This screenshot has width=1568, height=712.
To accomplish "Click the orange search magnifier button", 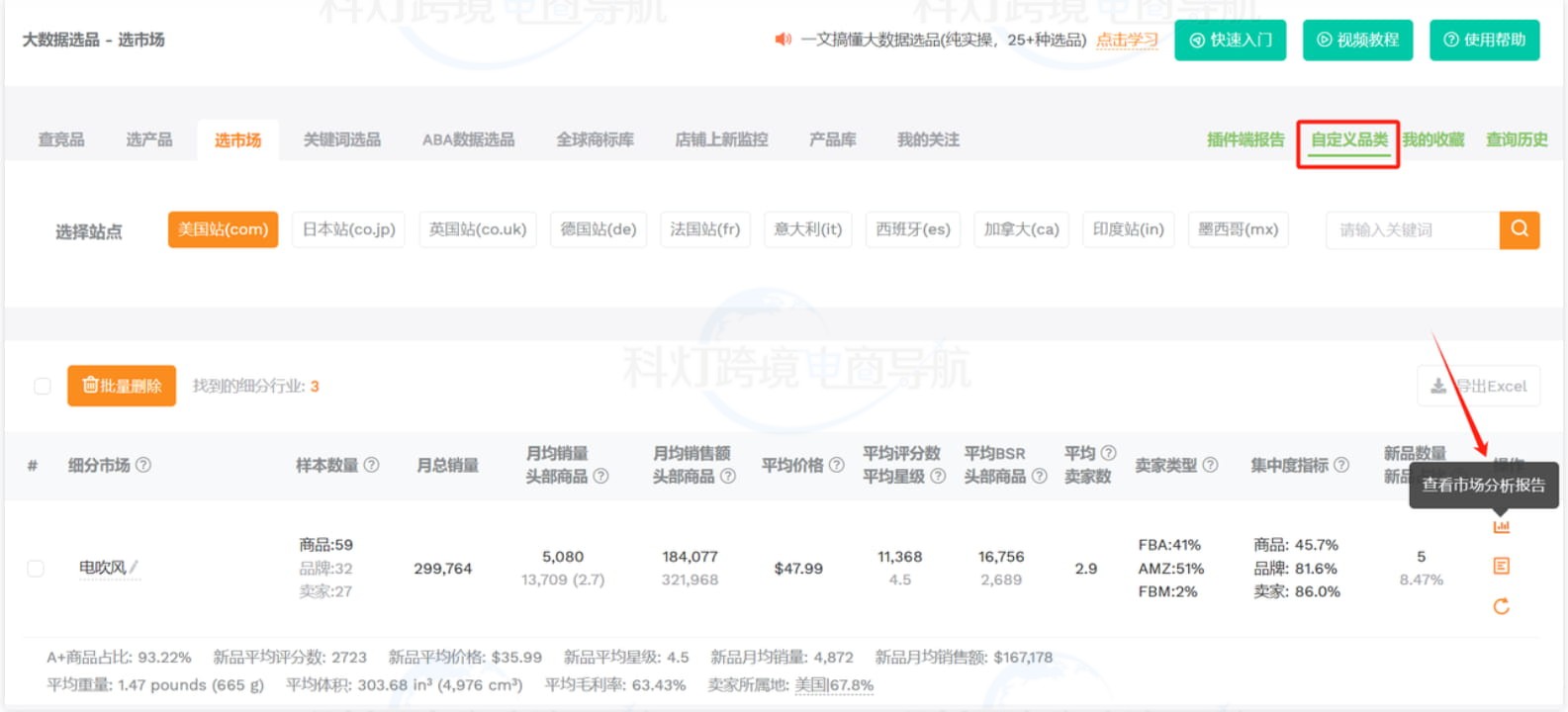I will (x=1520, y=229).
